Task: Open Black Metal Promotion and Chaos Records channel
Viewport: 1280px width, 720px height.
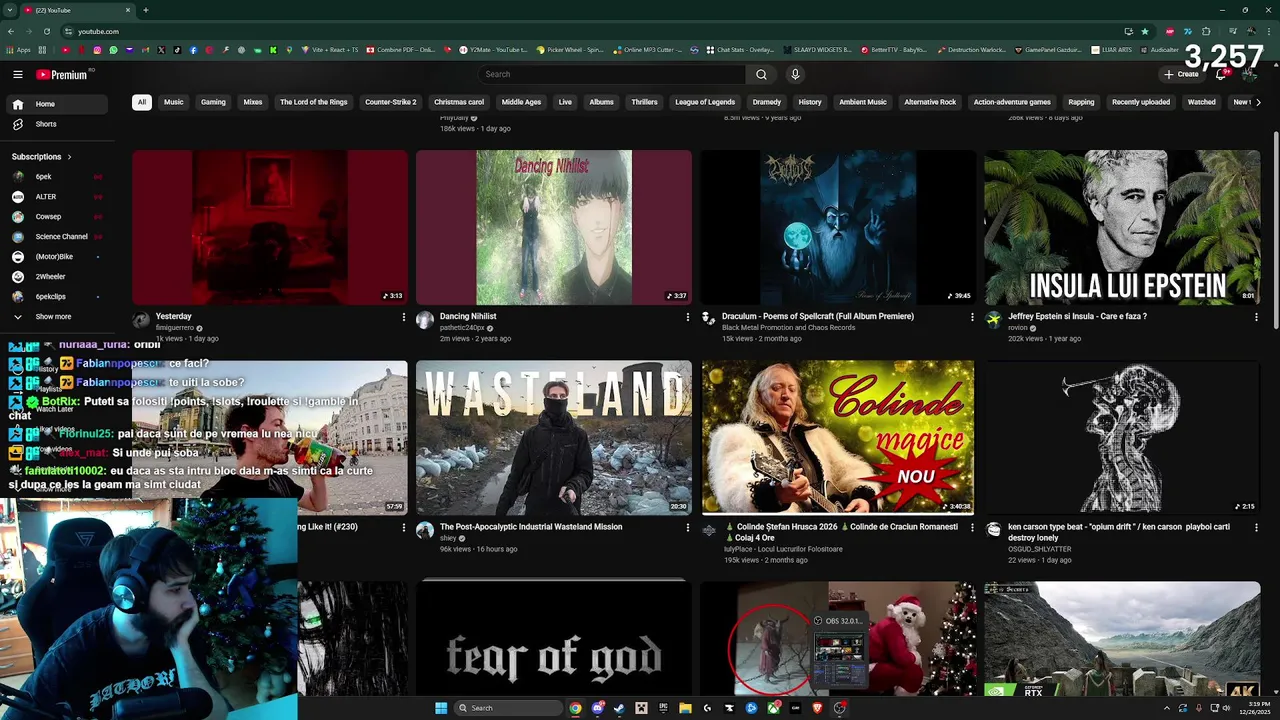Action: pos(789,328)
